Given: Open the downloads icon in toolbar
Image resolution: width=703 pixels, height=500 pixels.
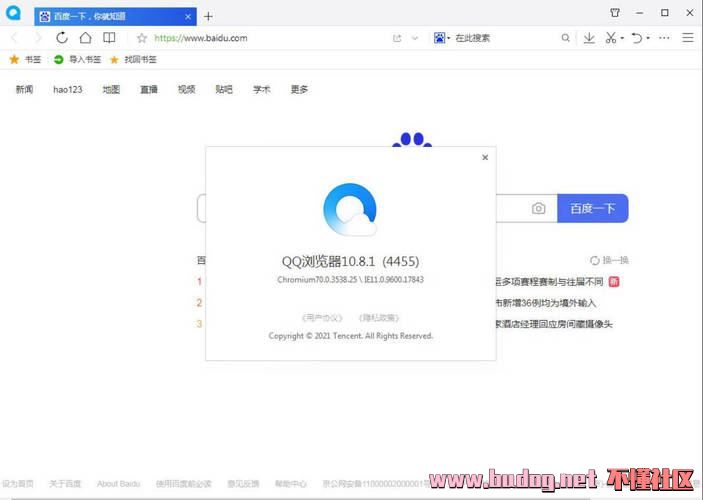Looking at the screenshot, I should 589,38.
